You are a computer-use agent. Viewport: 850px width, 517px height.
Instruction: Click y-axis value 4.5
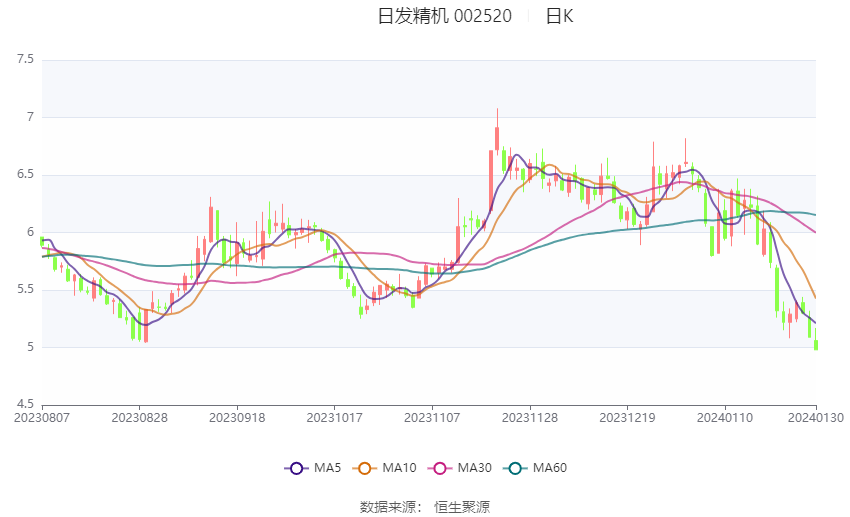[x=25, y=404]
